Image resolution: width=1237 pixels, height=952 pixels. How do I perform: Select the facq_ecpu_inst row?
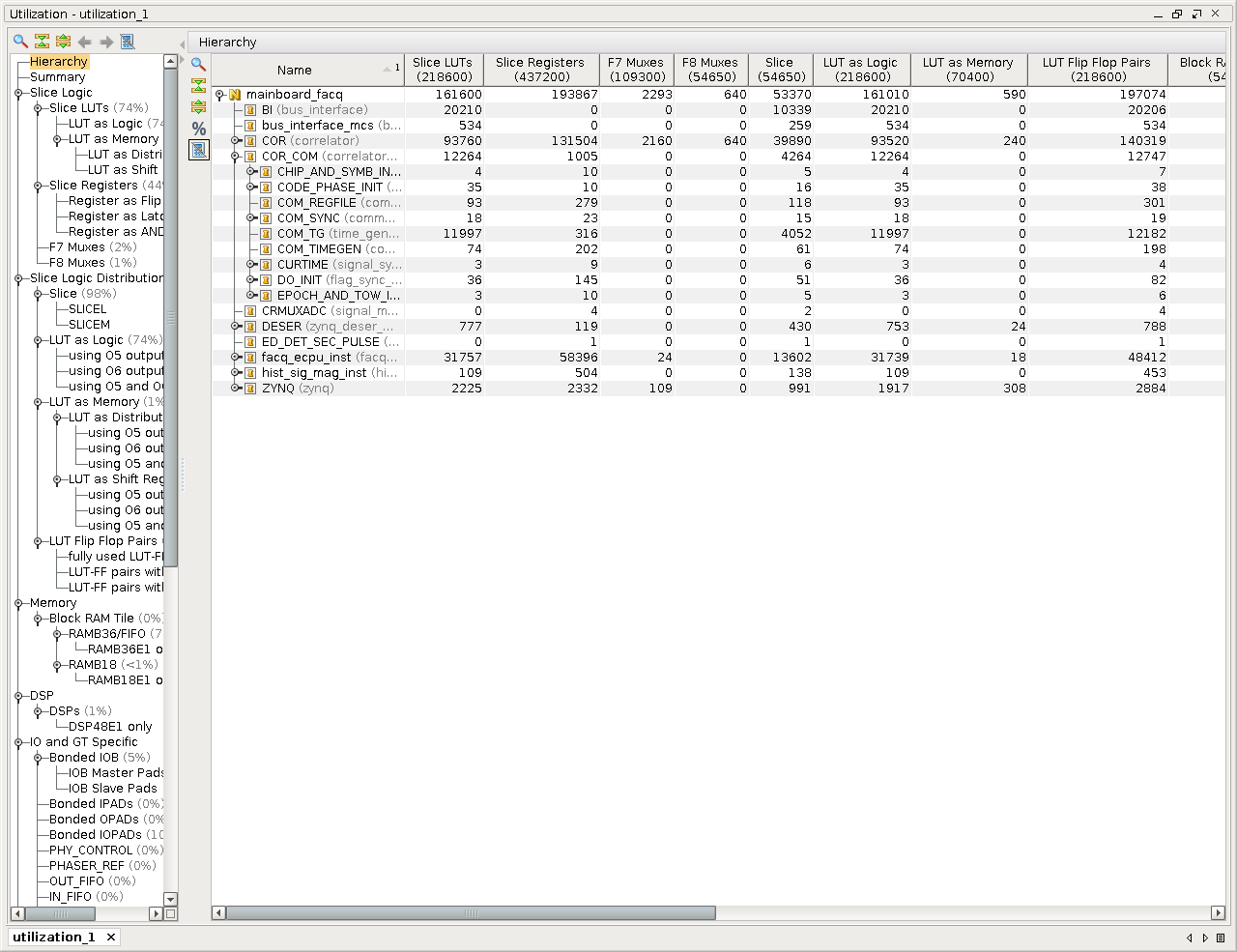click(x=306, y=358)
